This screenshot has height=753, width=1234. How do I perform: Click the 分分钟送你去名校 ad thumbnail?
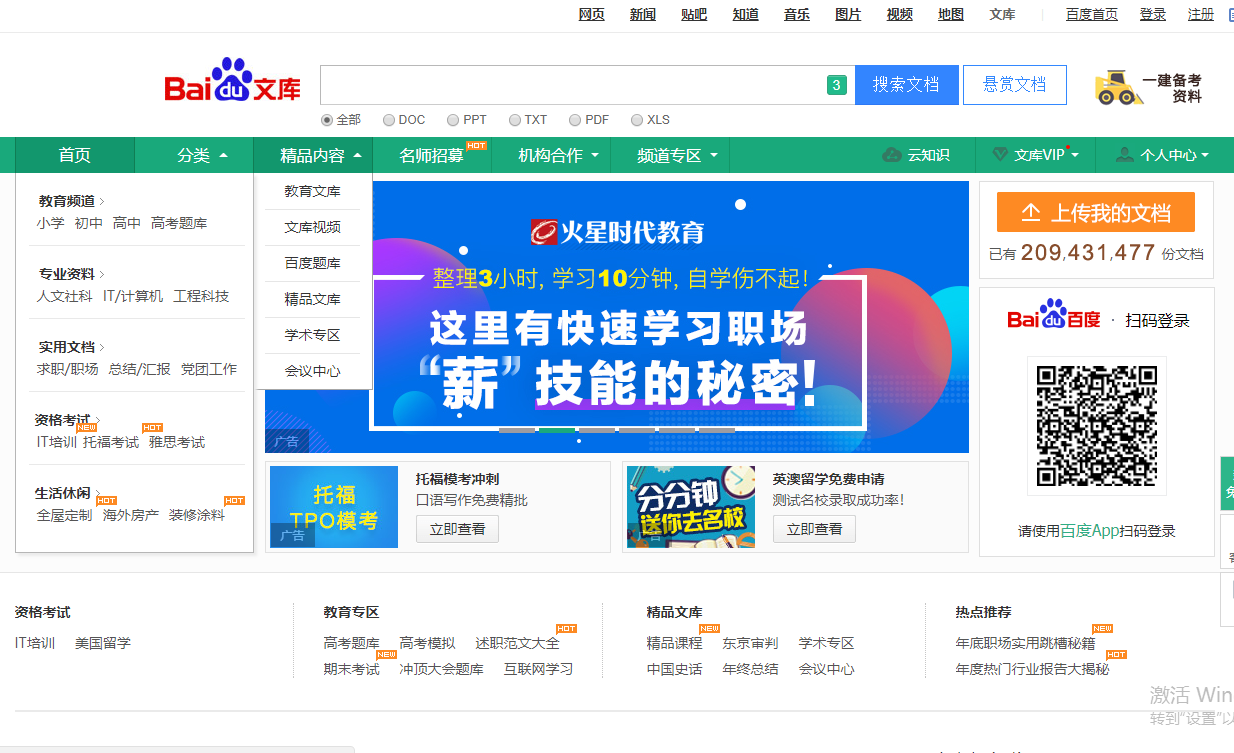coord(691,507)
